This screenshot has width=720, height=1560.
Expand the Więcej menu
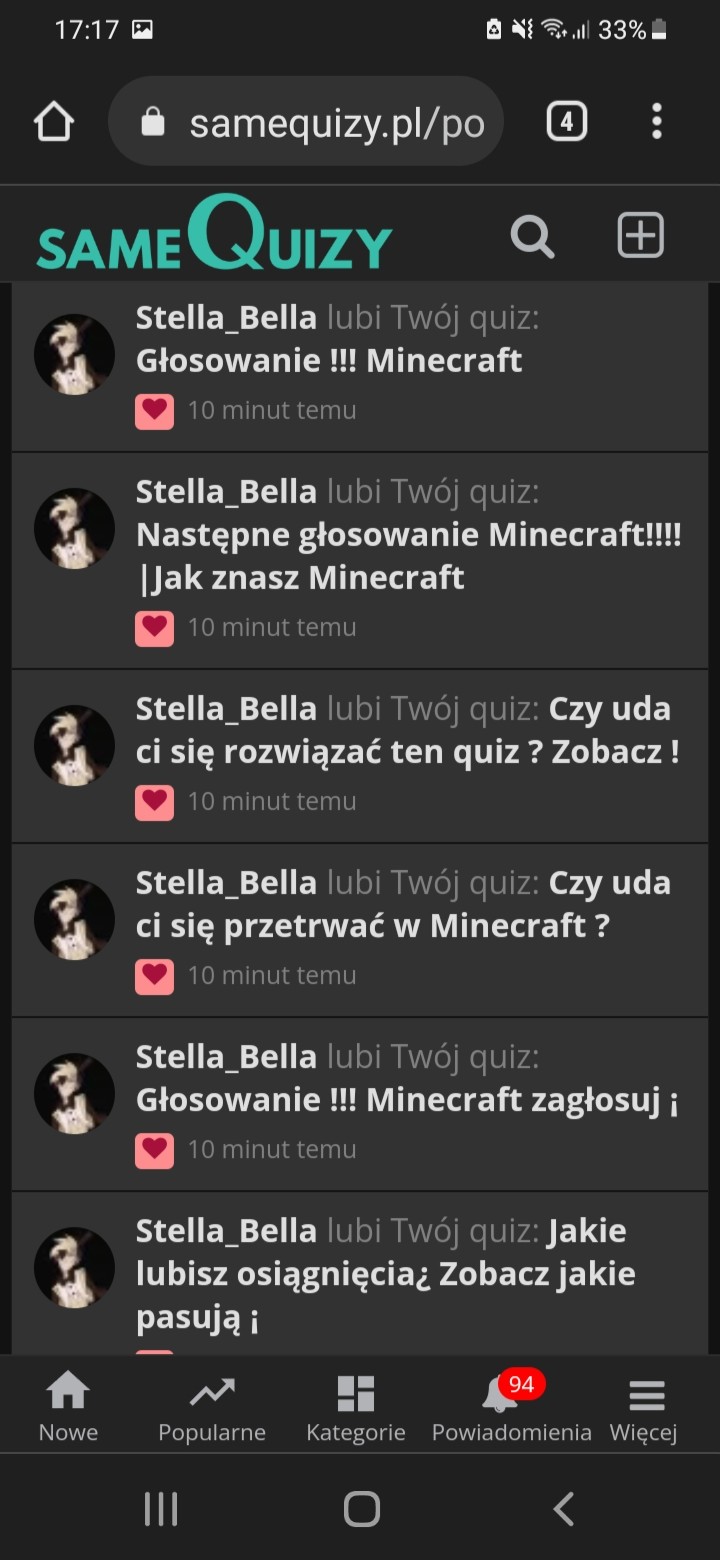point(645,1407)
